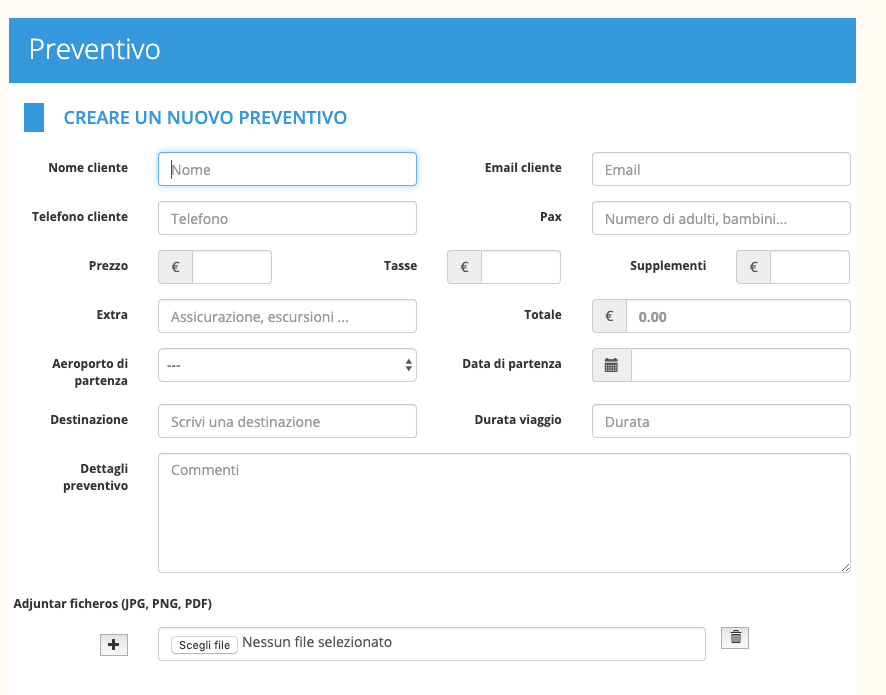Viewport: 886px width, 695px height.
Task: Click the euro symbol beside Tasse
Action: [464, 267]
